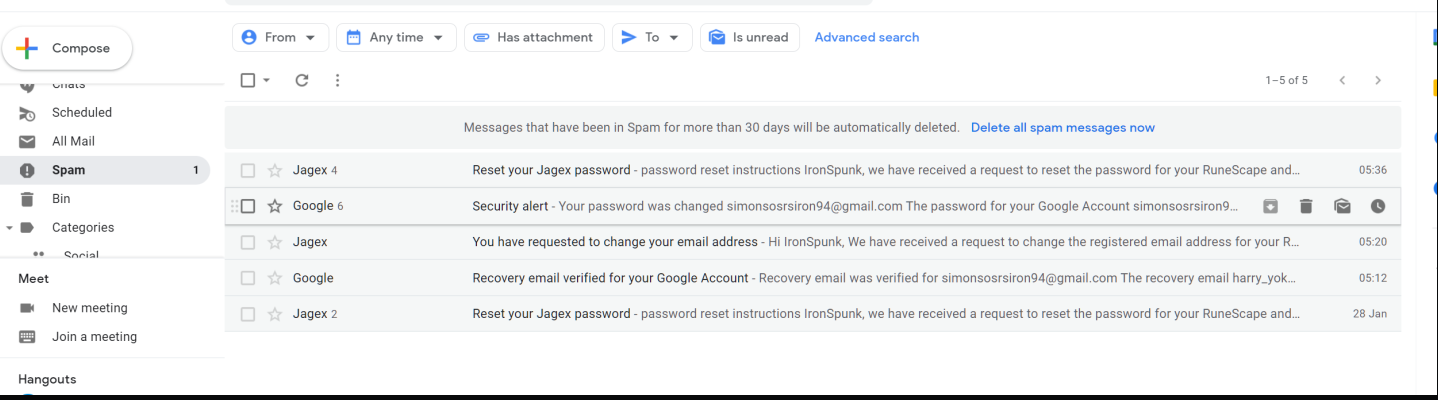Open the From filter dropdown
Screen dimensions: 1438x400
(x=280, y=37)
